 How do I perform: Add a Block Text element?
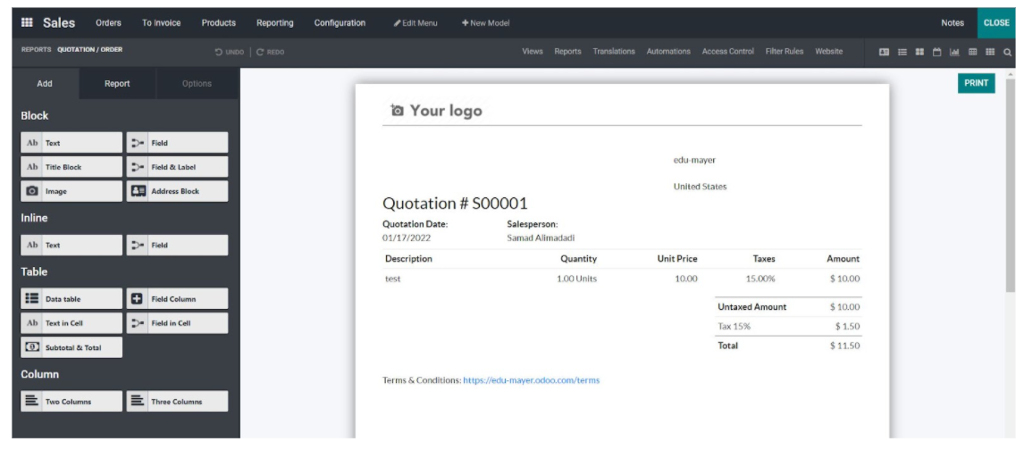coord(71,142)
